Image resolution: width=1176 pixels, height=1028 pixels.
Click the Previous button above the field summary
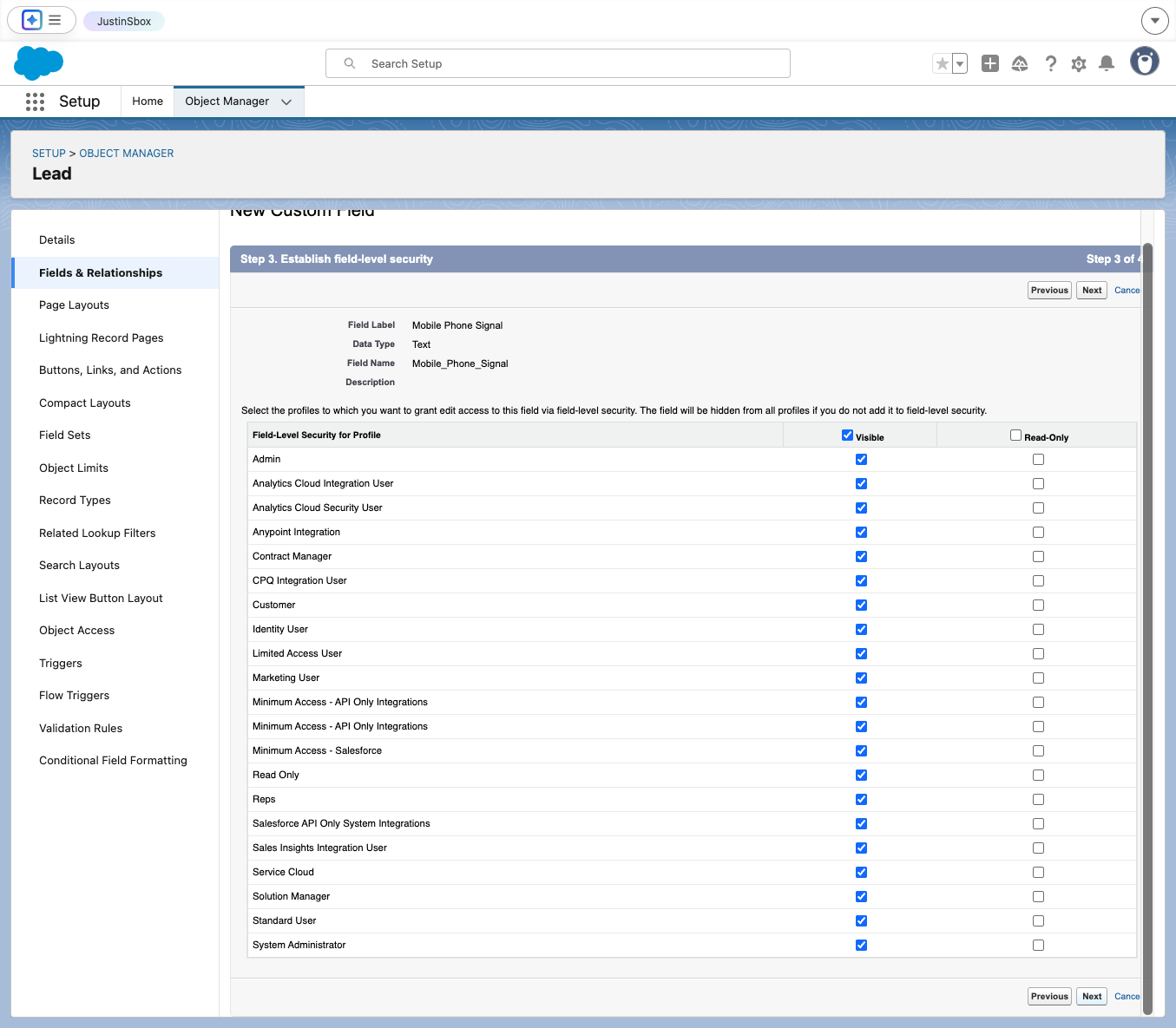pyautogui.click(x=1049, y=291)
